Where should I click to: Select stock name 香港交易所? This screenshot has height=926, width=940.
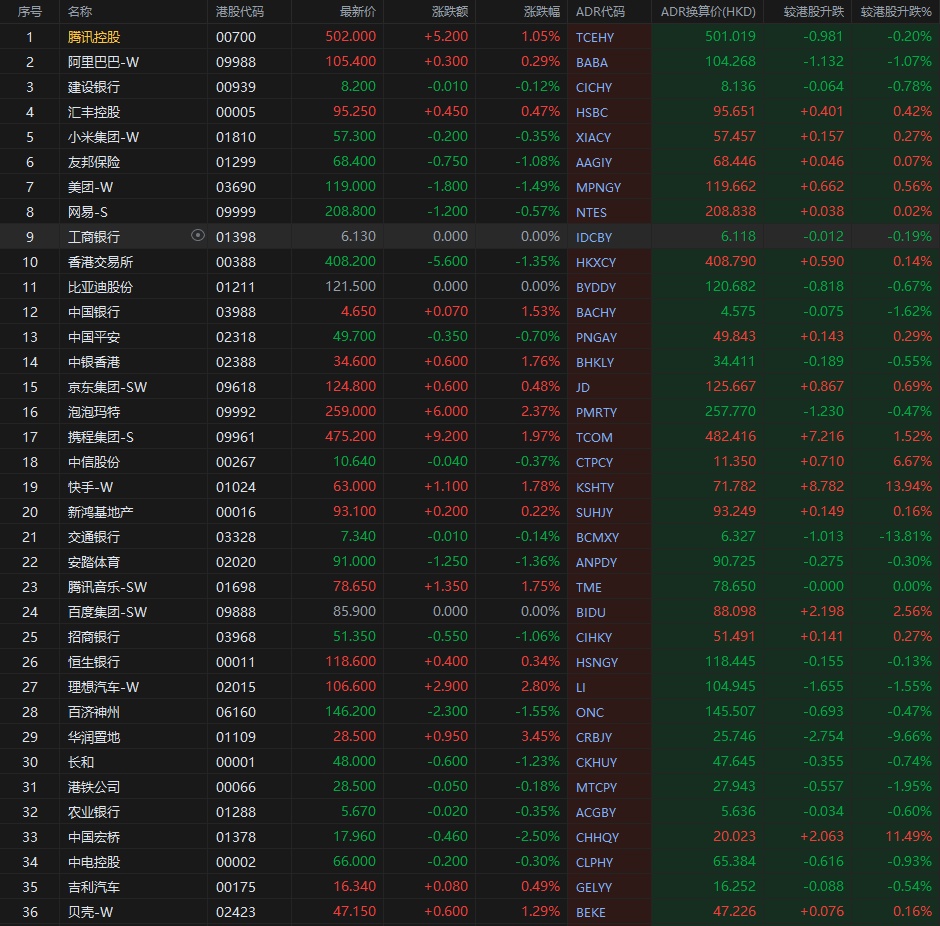(x=100, y=262)
